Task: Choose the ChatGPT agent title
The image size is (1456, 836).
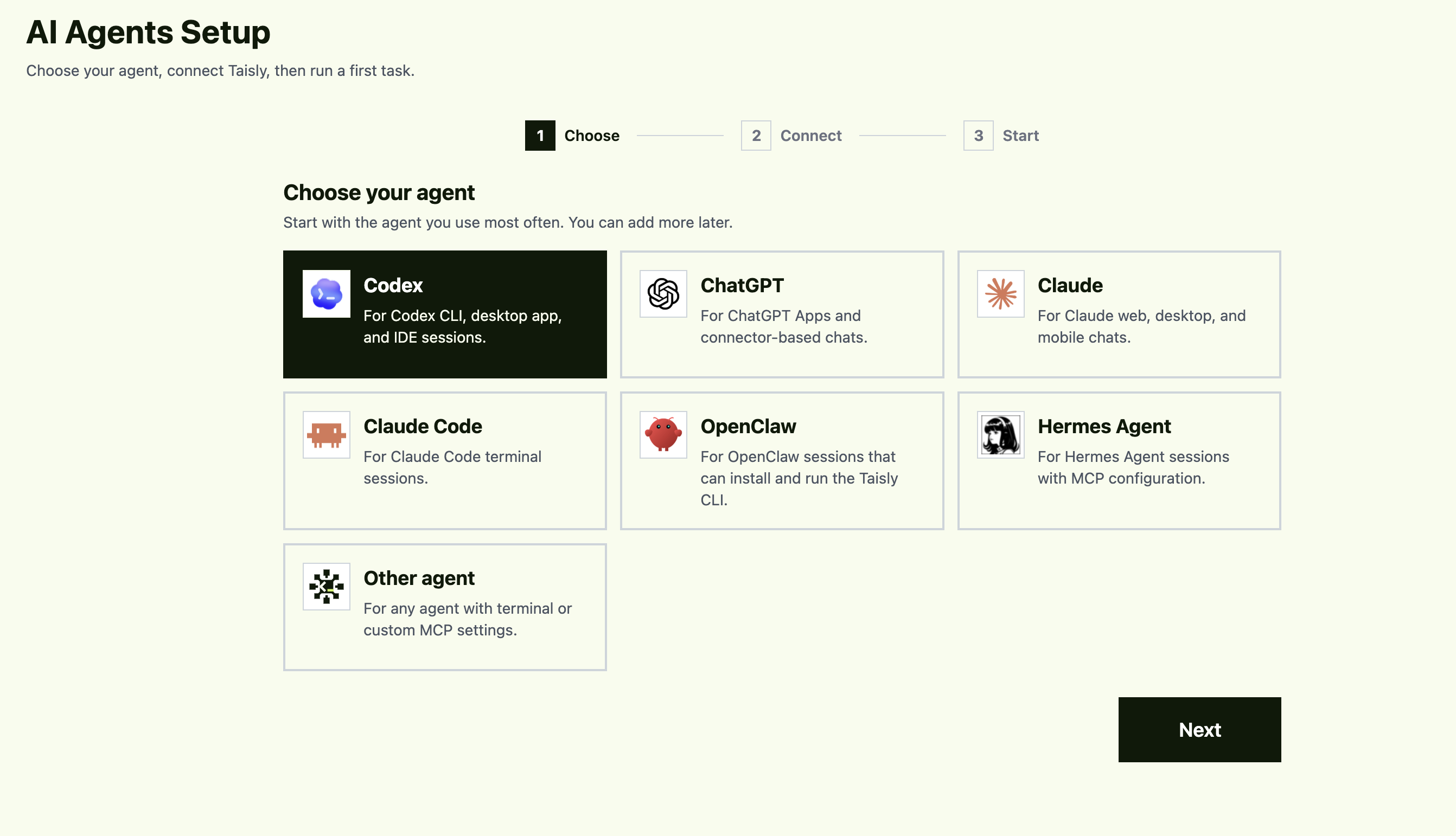Action: [x=742, y=285]
